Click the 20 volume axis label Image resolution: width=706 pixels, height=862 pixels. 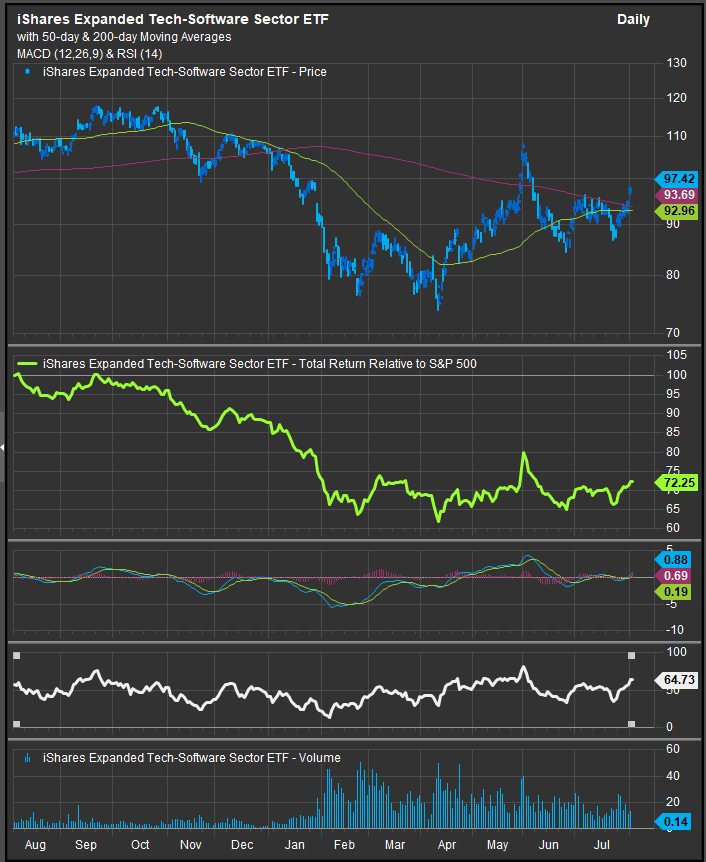[673, 802]
